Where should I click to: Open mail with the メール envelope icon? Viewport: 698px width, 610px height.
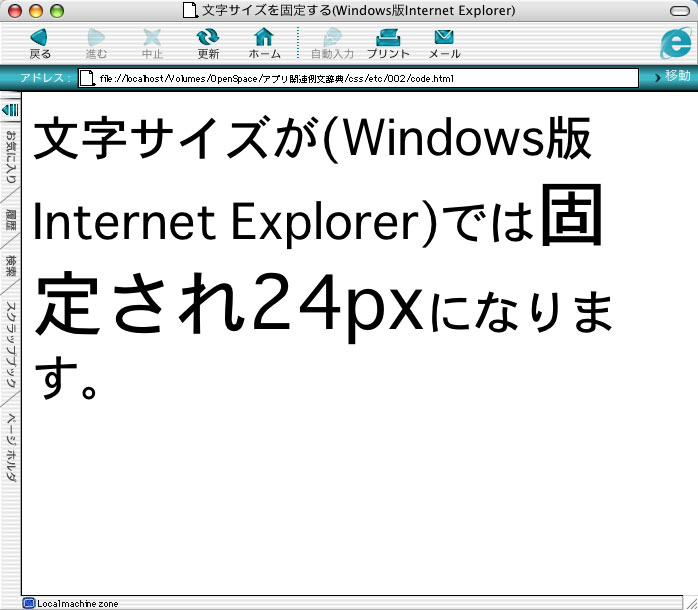click(444, 37)
